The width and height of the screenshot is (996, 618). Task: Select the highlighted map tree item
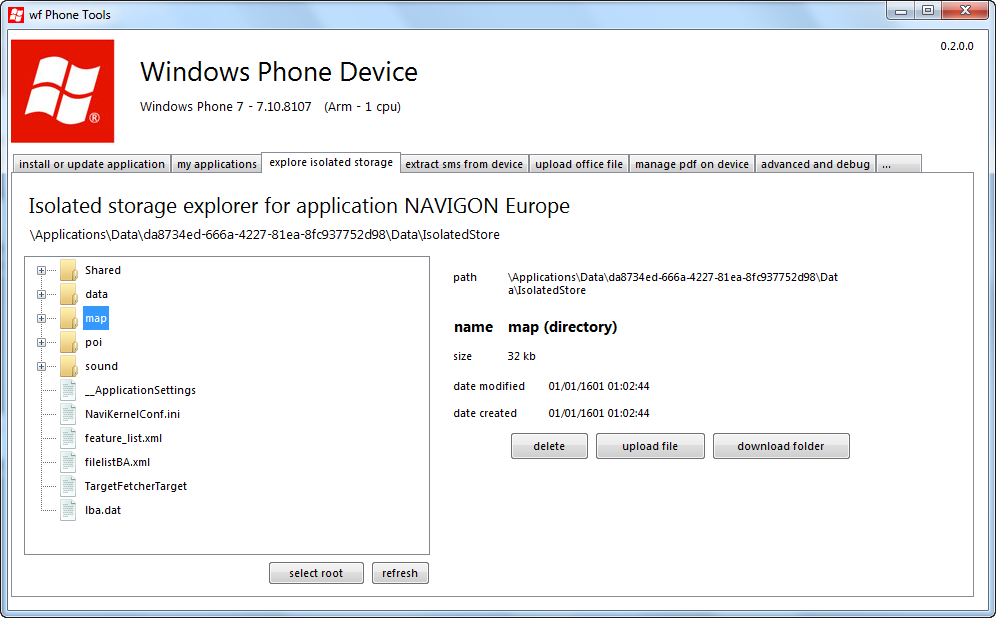point(96,318)
